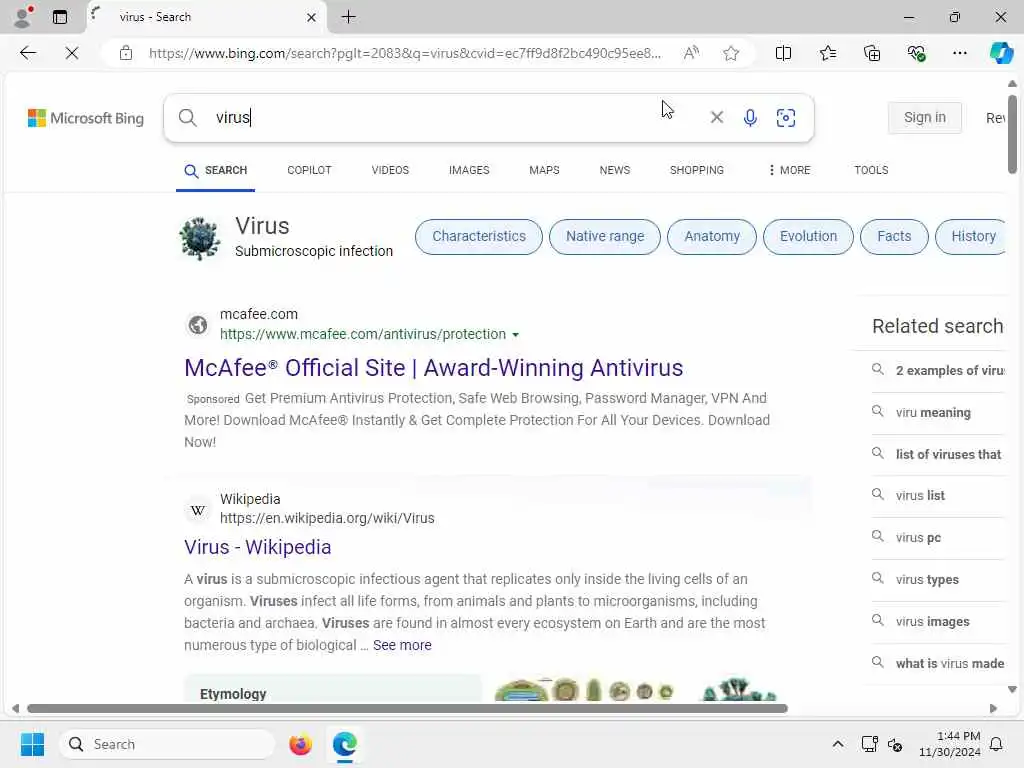
Task: Click the browser back arrow
Action: coord(27,53)
